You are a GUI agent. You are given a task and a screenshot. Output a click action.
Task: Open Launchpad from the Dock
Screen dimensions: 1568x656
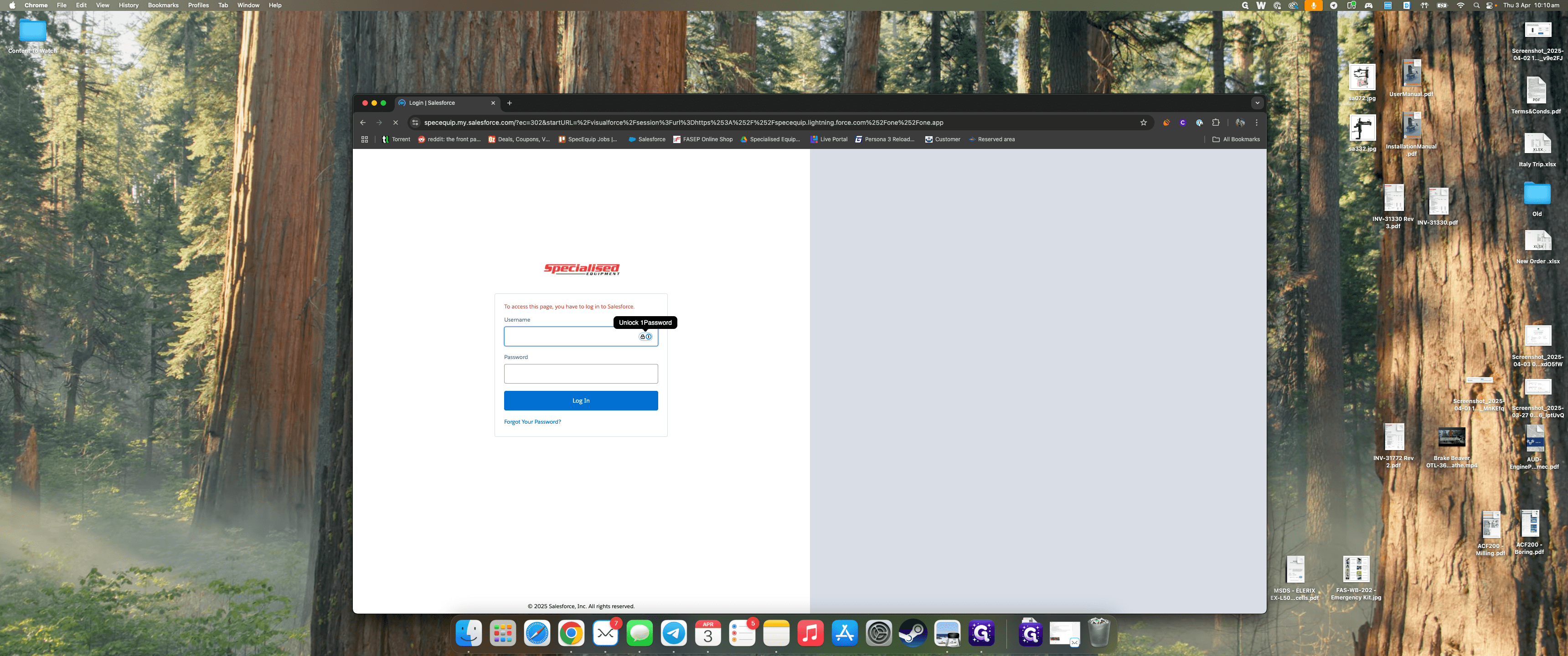tap(503, 633)
